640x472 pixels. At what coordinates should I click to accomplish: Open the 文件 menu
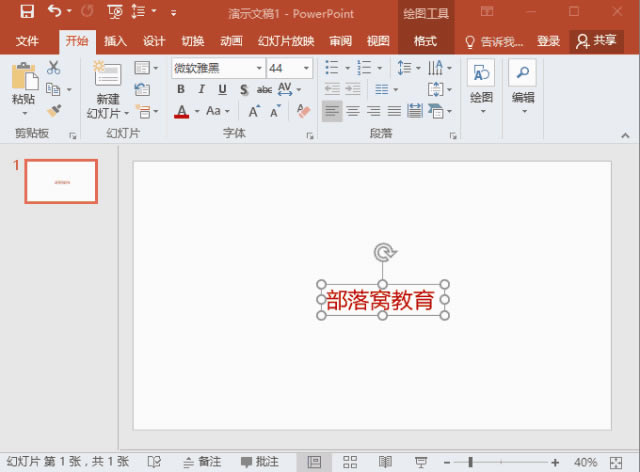[27, 41]
